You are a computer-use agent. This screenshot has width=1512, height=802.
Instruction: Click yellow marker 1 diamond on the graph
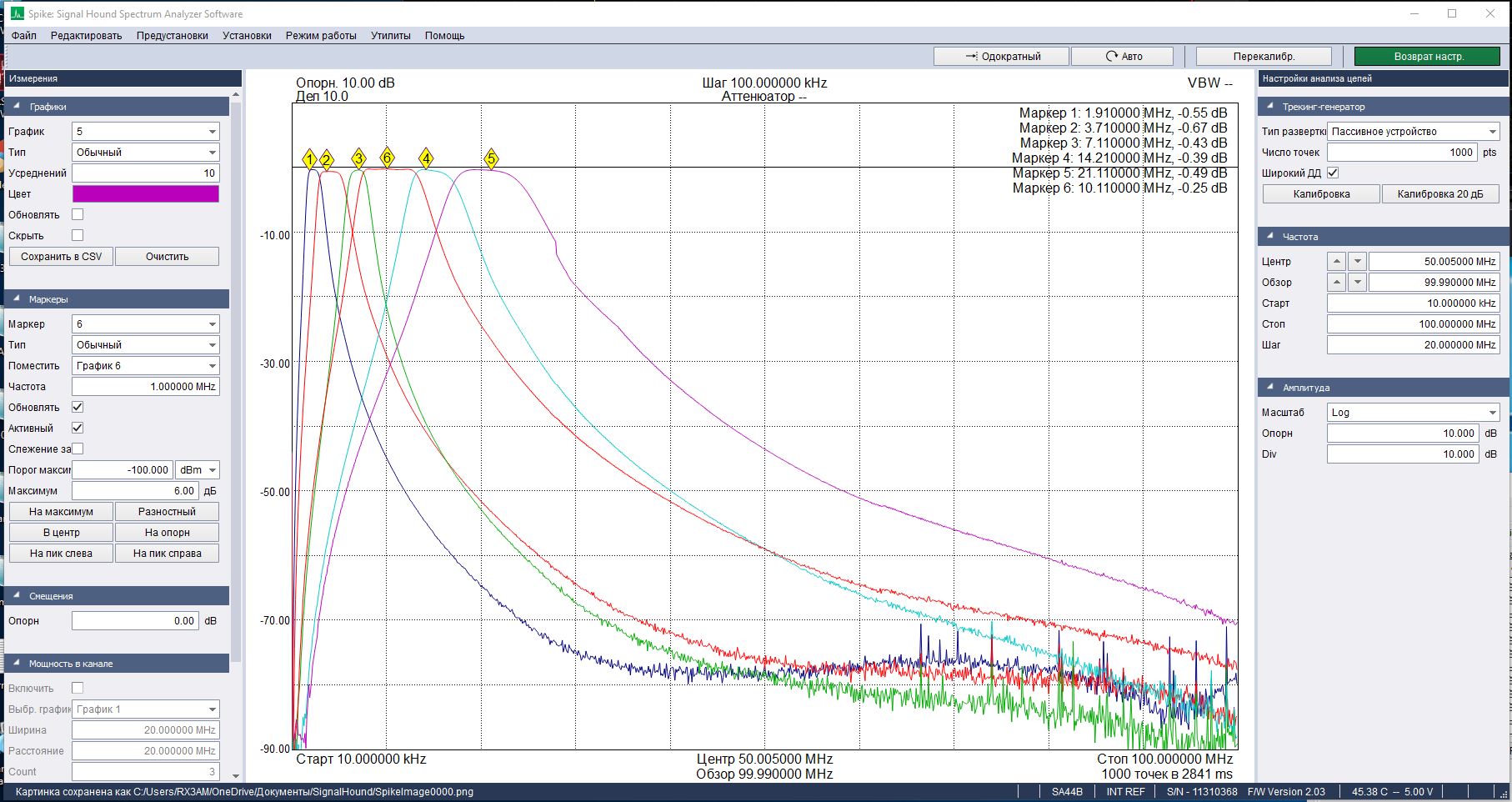(310, 160)
